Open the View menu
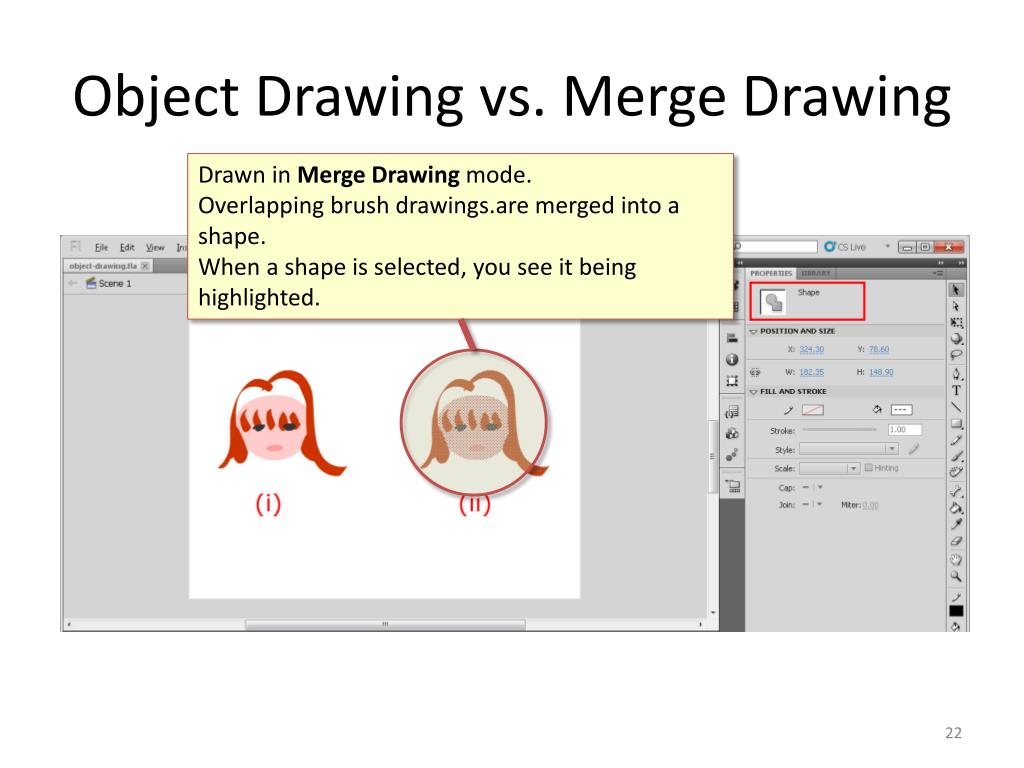1024x768 pixels. point(155,247)
